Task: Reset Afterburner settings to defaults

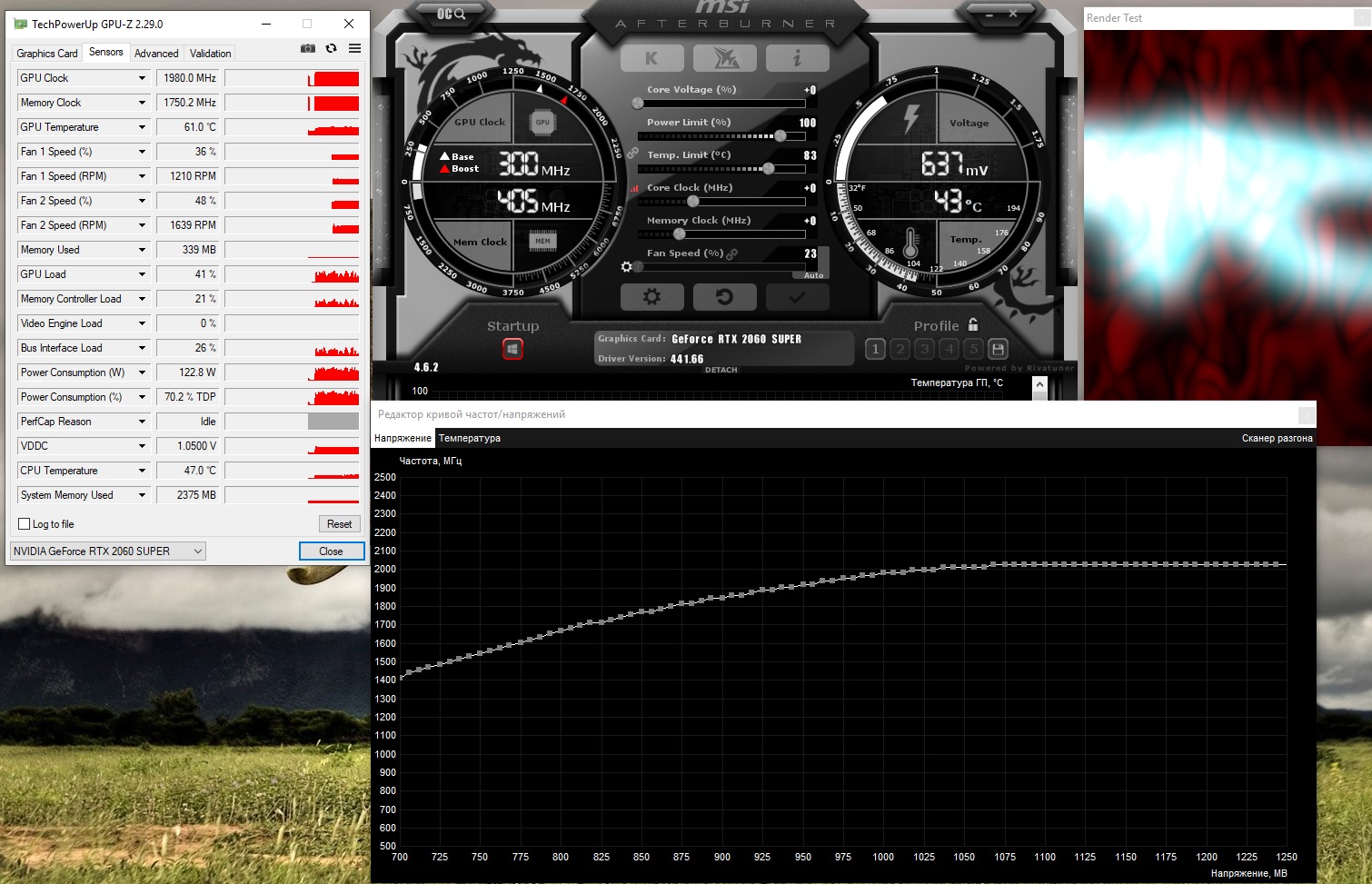Action: 724,297
